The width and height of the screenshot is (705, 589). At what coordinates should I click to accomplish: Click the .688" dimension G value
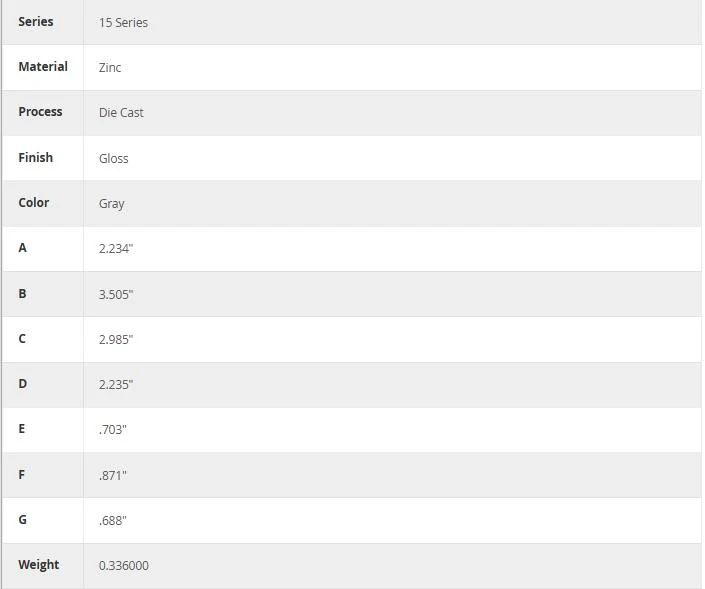click(112, 520)
